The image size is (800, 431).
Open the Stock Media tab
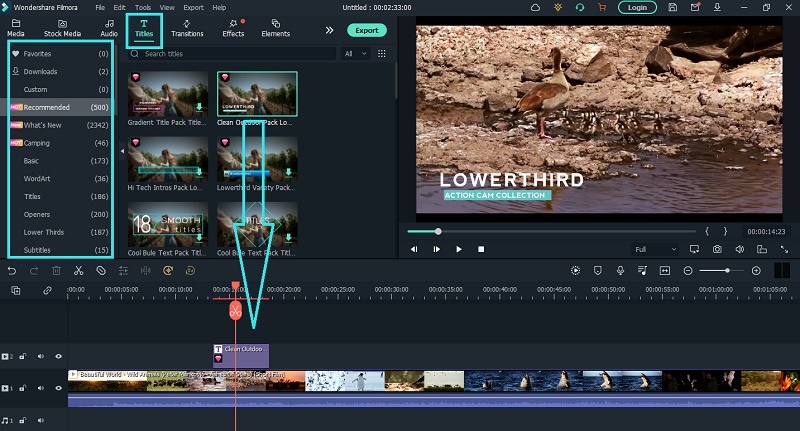(x=62, y=28)
